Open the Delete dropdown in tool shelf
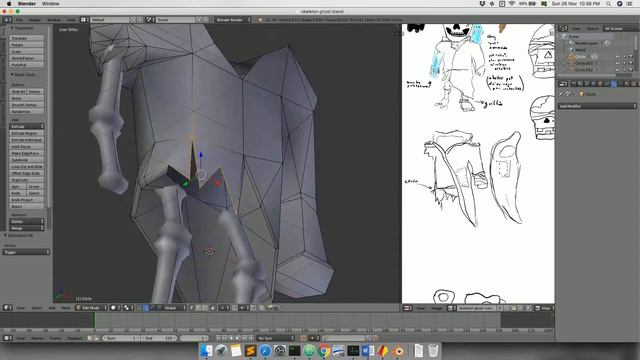 27,222
